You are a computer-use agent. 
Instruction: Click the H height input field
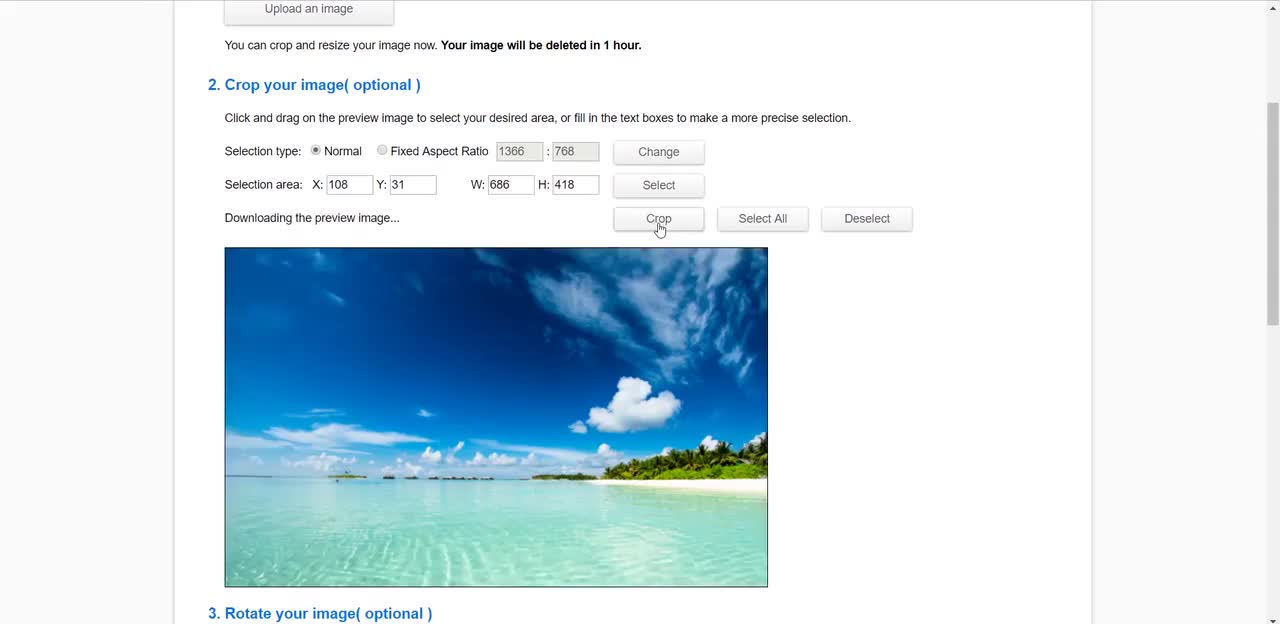(x=576, y=185)
